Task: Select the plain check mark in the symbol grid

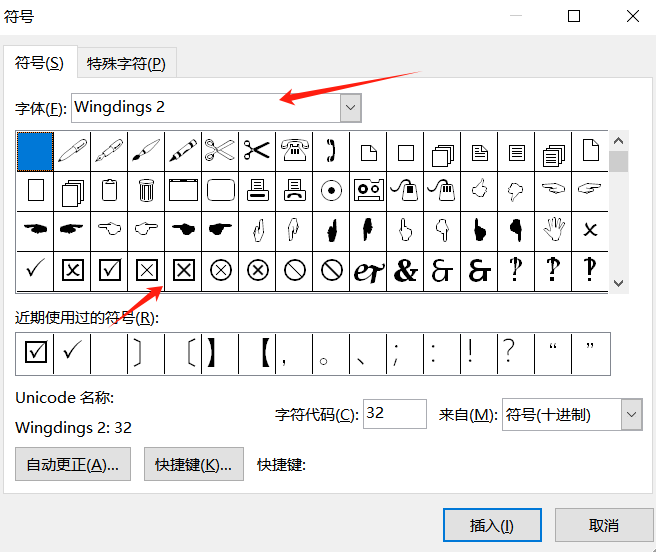Action: click(35, 270)
